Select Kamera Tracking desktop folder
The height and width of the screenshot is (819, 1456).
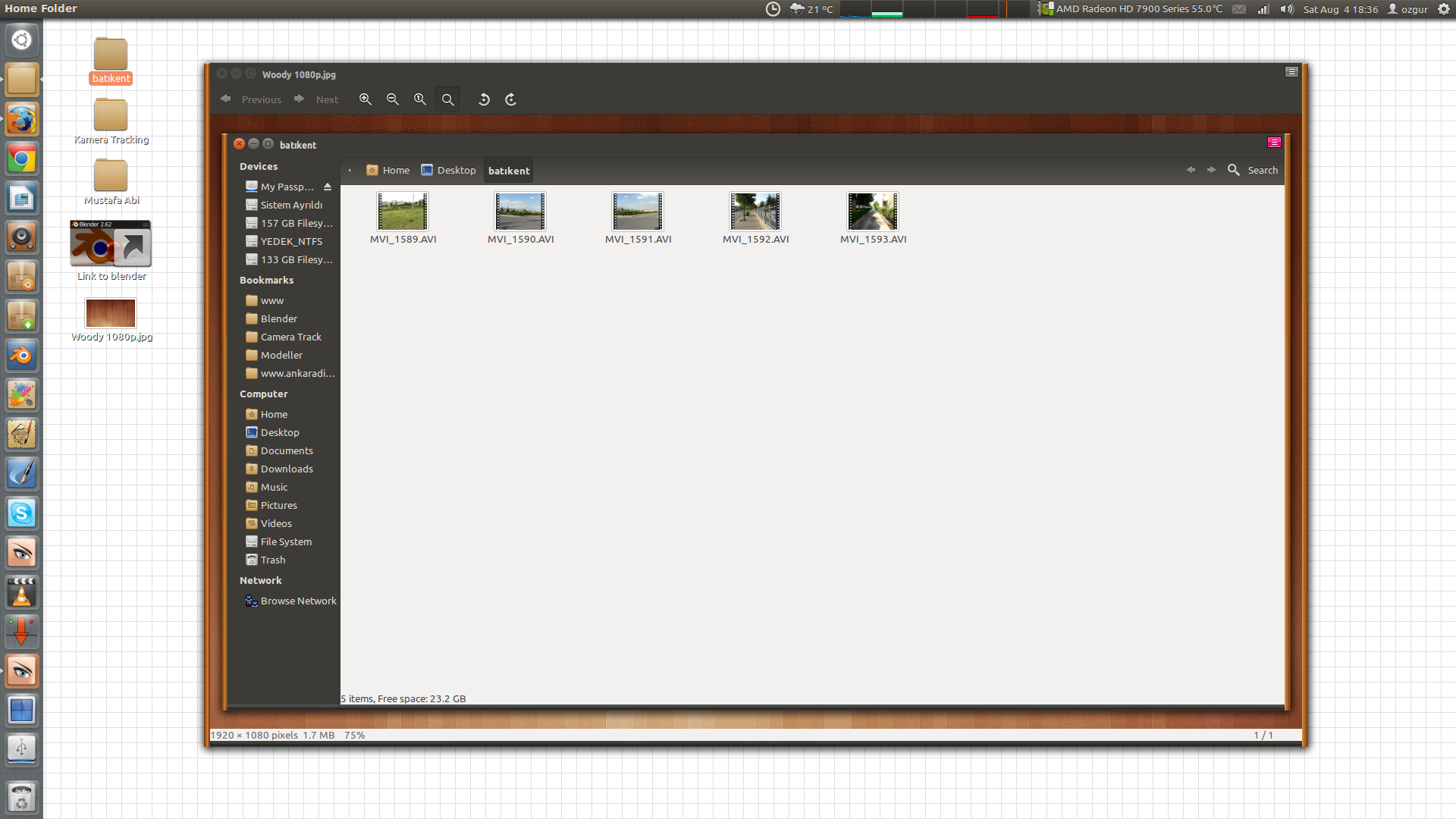pyautogui.click(x=111, y=121)
